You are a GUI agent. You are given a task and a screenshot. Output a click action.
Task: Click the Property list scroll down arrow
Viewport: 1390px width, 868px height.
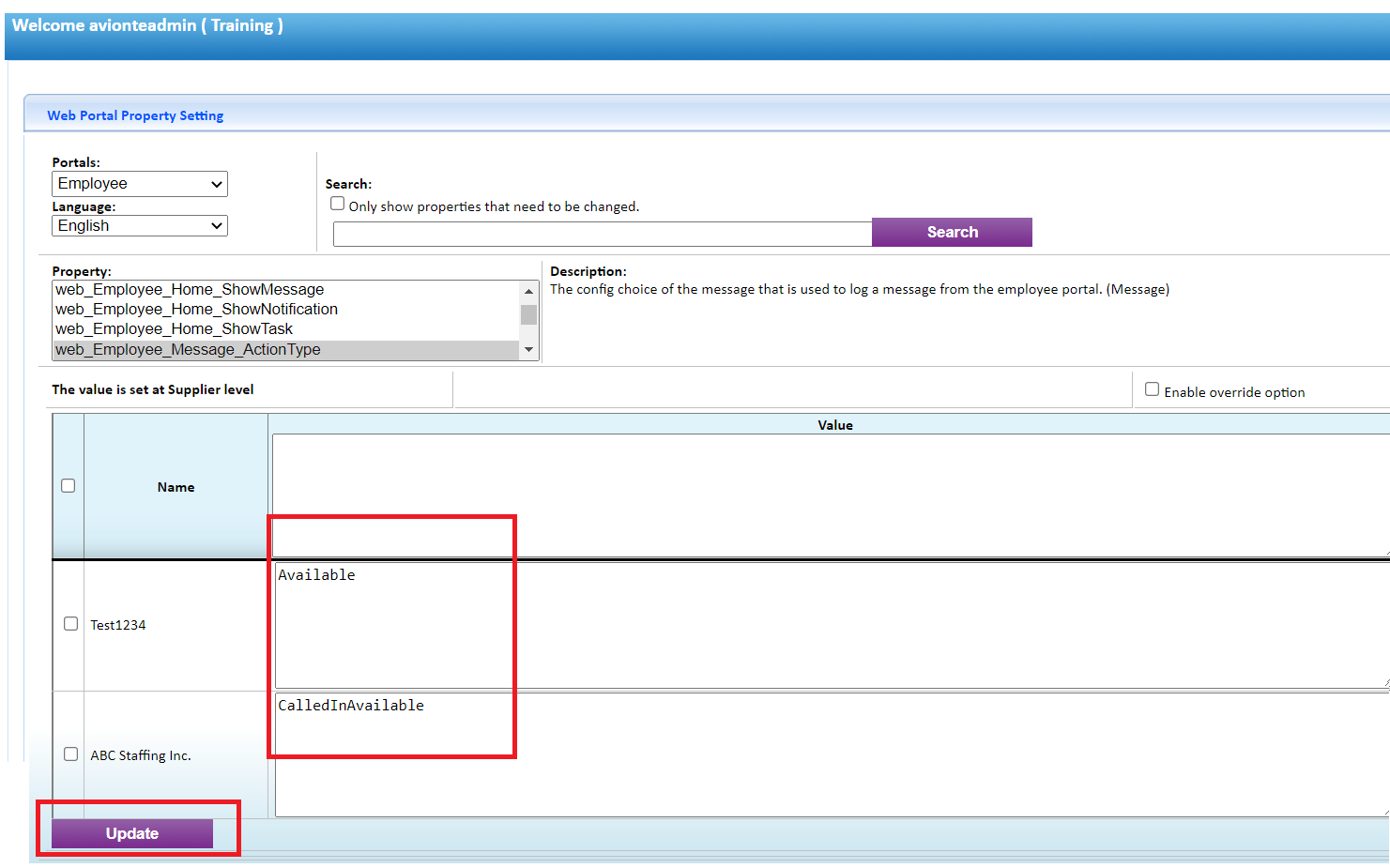pos(528,350)
